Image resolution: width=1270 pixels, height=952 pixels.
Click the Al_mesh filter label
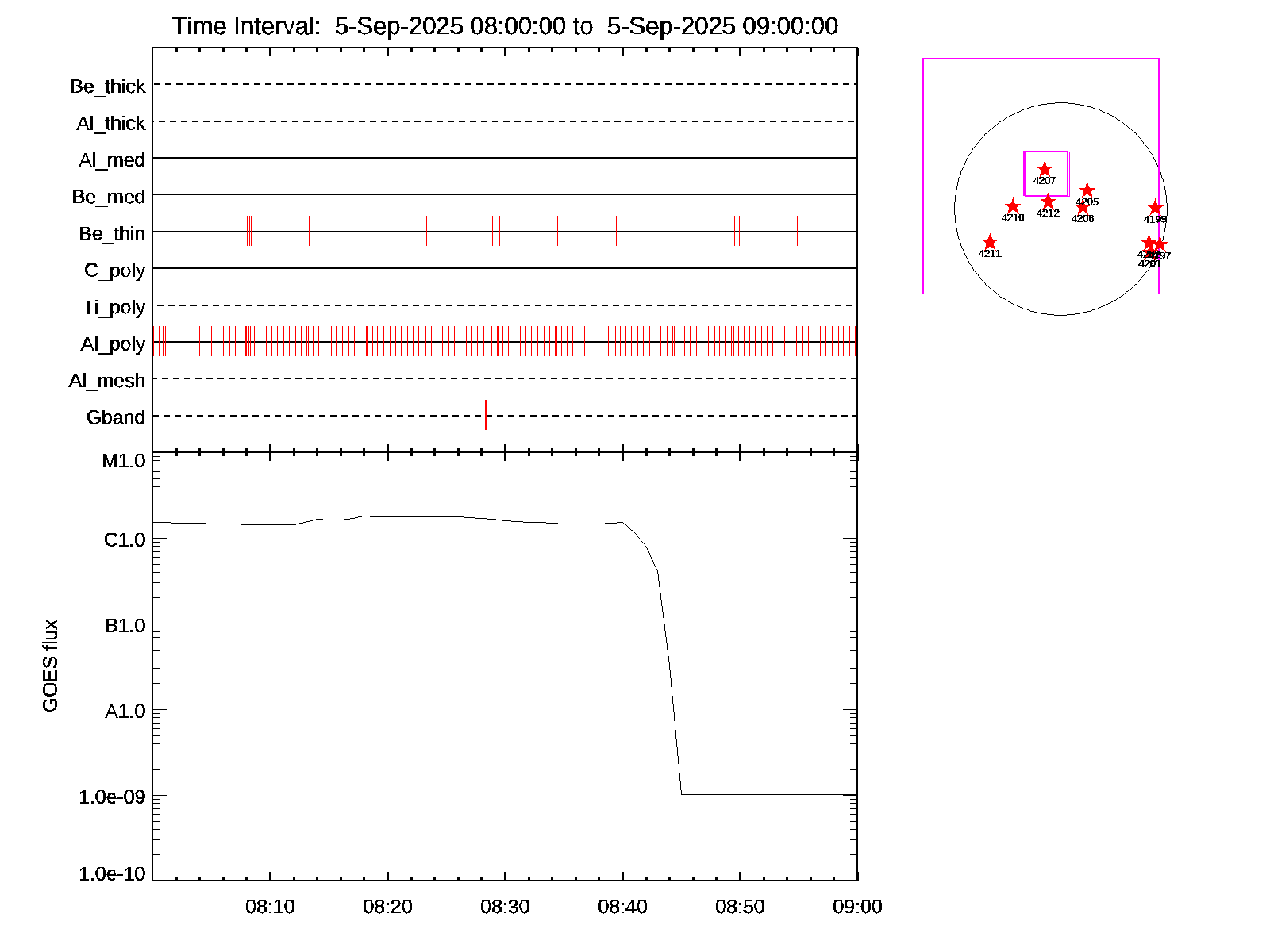click(107, 381)
